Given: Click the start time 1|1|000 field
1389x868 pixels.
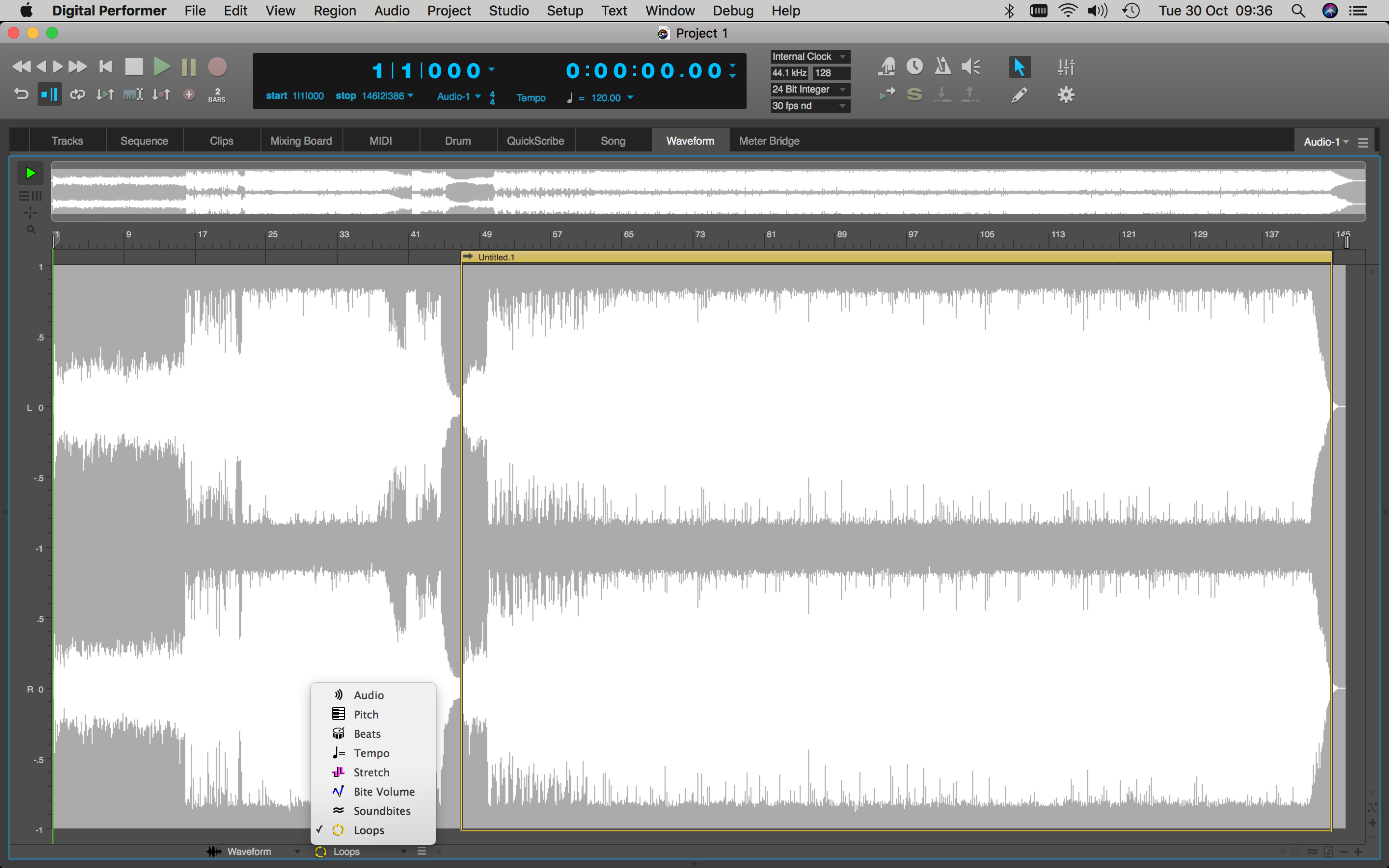Looking at the screenshot, I should click(308, 96).
